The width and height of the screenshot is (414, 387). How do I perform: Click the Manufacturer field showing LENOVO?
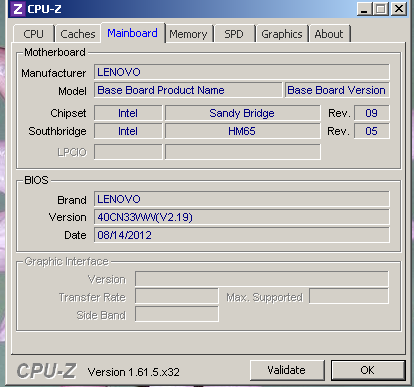tap(242, 72)
